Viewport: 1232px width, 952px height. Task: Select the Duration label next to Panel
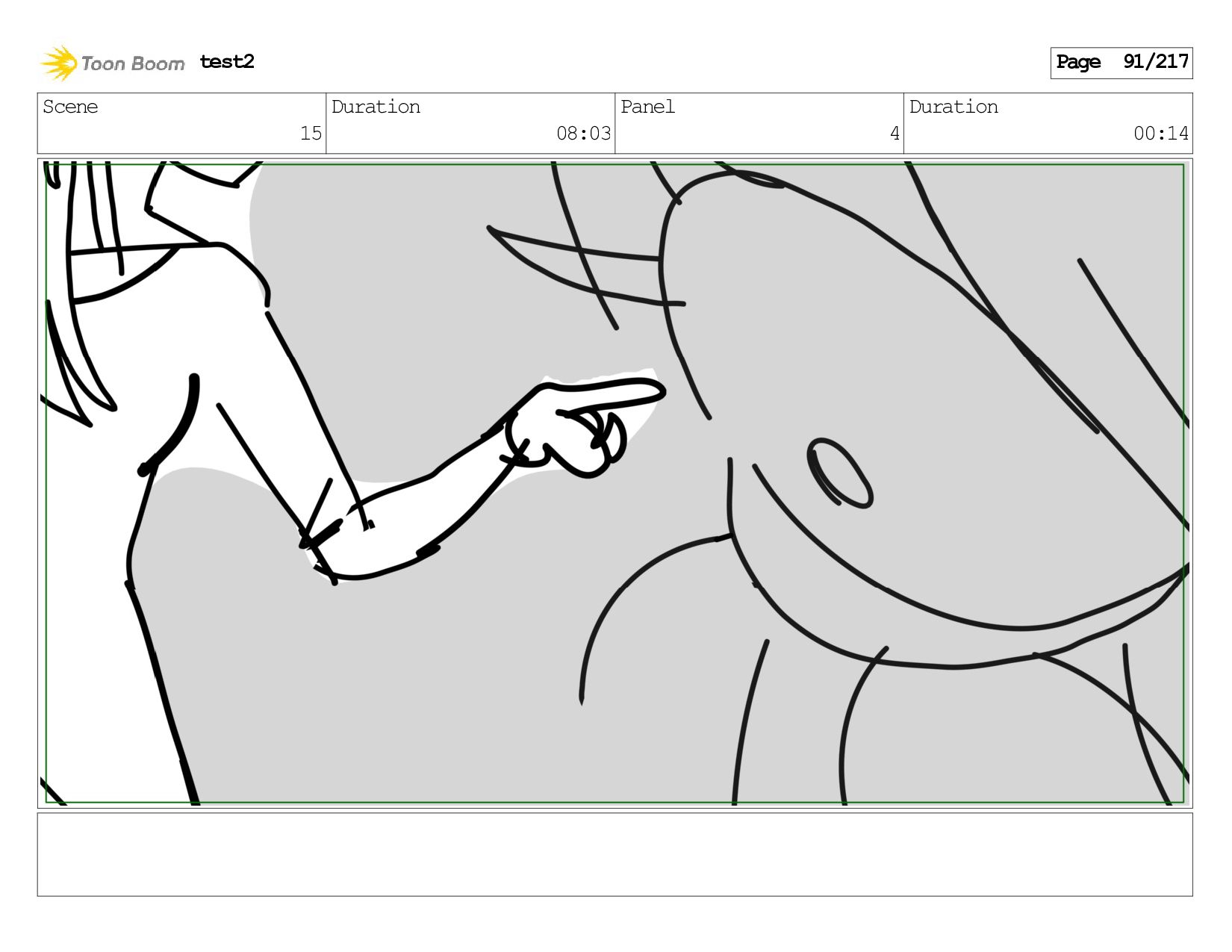point(953,107)
